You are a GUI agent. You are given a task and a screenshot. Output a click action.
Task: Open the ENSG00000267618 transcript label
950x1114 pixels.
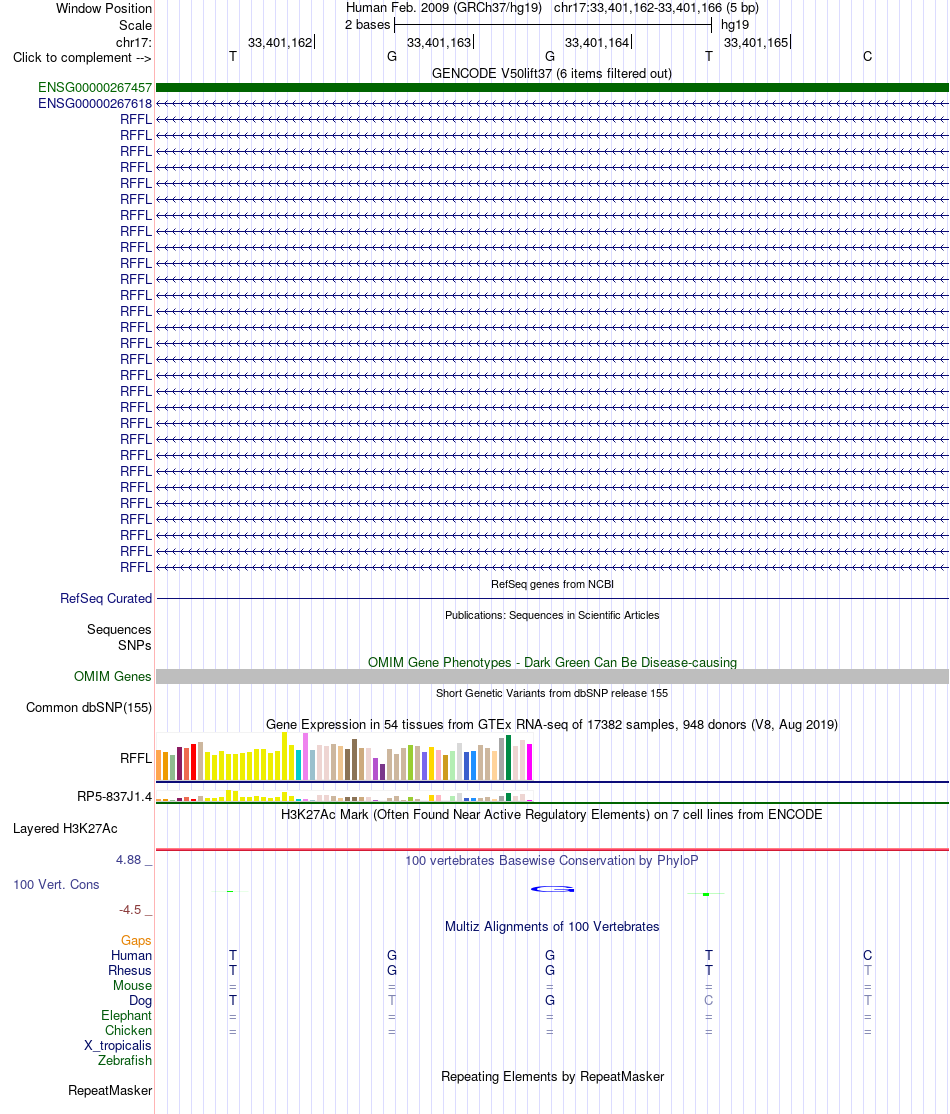95,104
